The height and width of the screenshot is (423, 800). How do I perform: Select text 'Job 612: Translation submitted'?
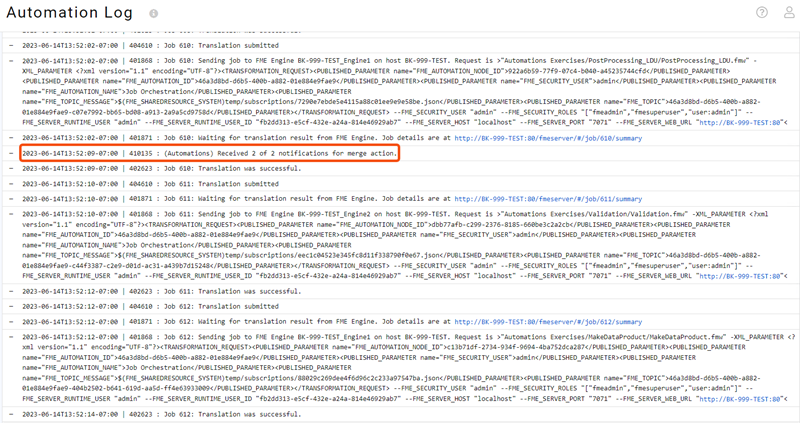(221, 307)
